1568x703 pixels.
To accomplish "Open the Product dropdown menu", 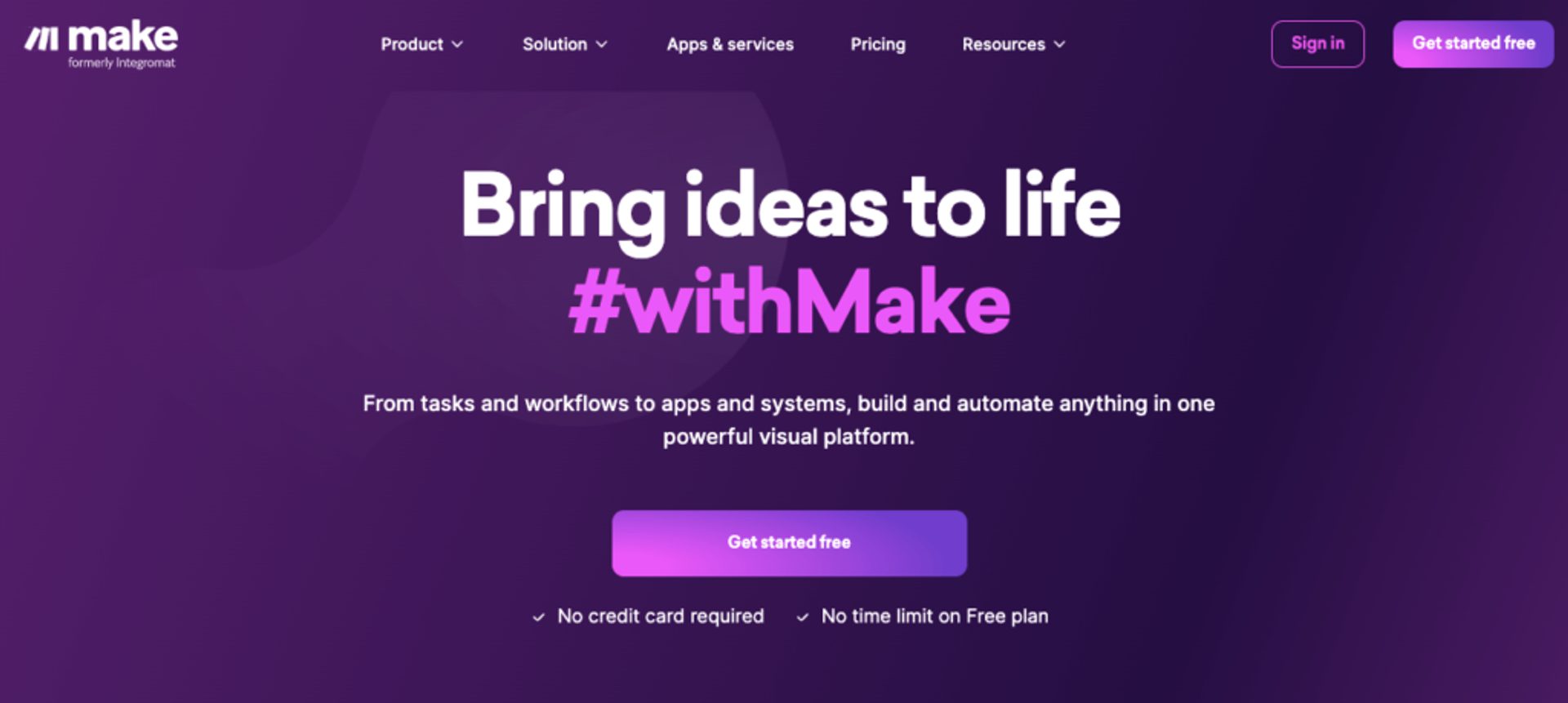I will [x=421, y=44].
